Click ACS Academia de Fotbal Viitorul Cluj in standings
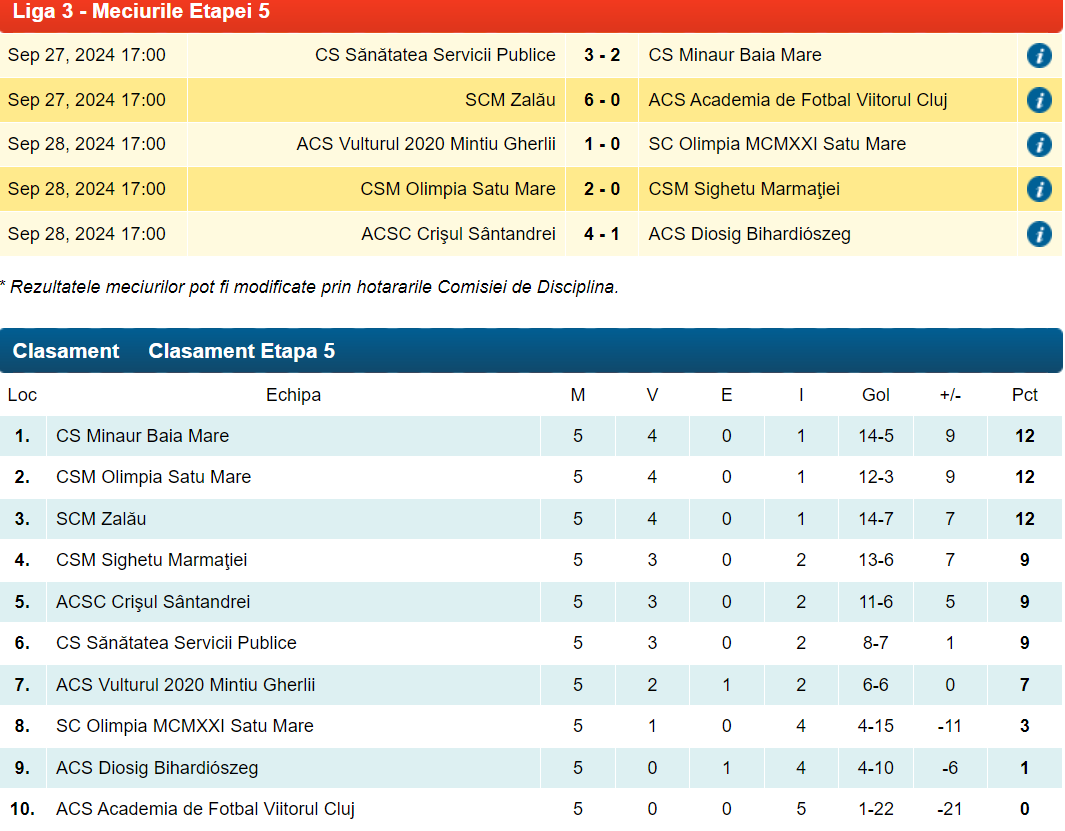Screen dimensions: 1065x831 click(x=205, y=809)
